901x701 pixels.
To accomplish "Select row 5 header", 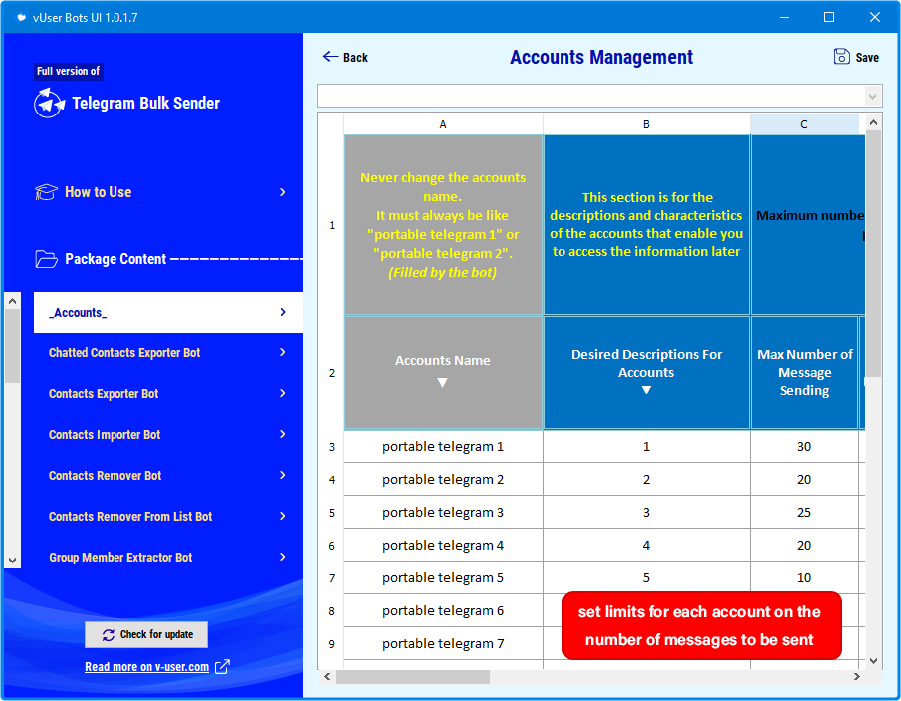I will pyautogui.click(x=332, y=513).
